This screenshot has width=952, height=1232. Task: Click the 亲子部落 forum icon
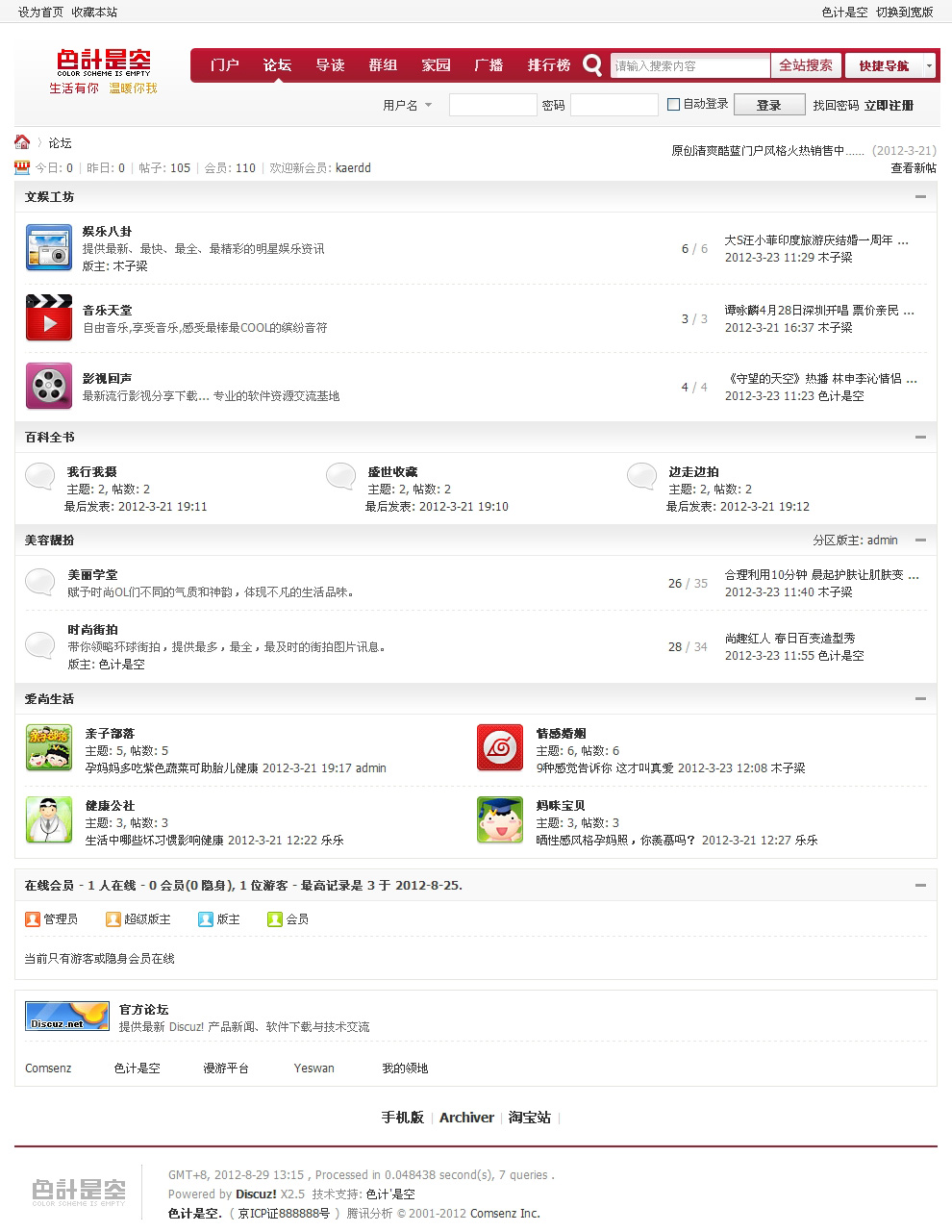49,748
